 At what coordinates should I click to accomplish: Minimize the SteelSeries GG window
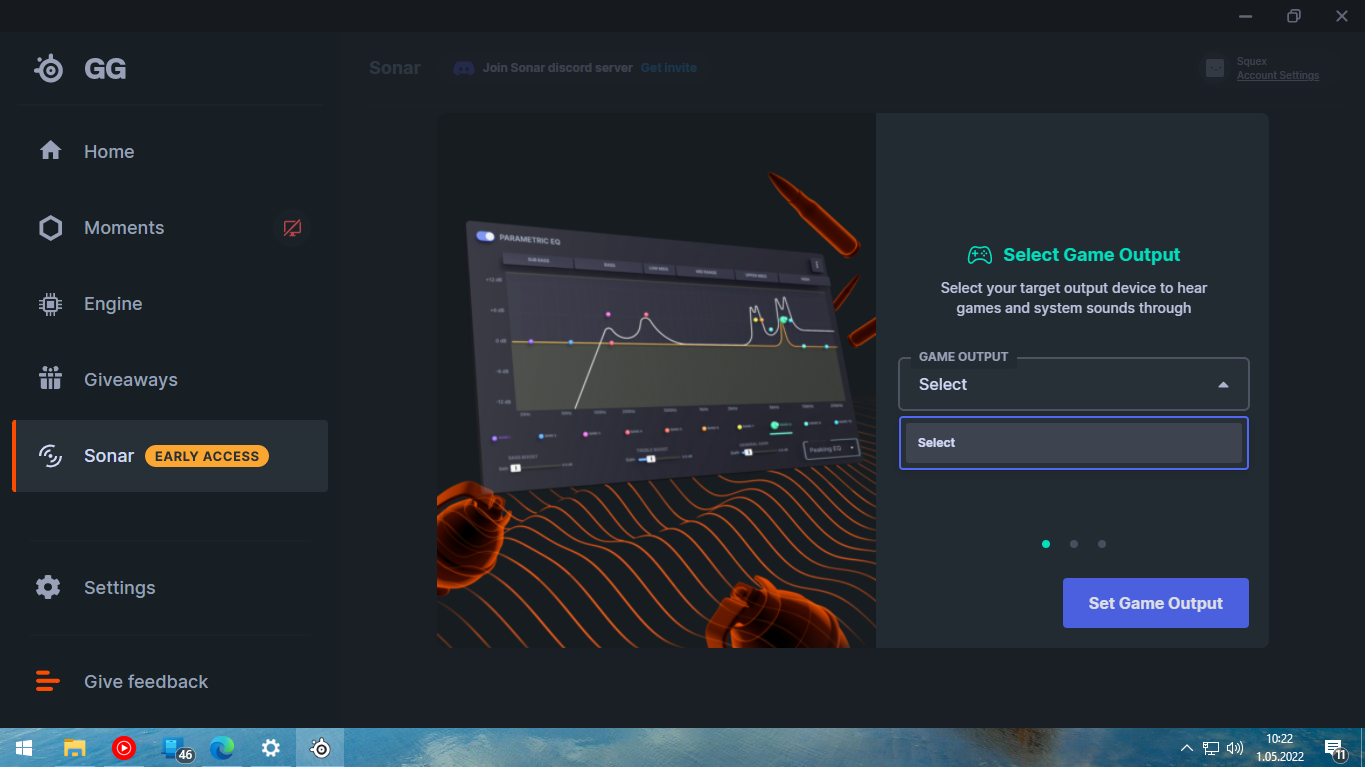coord(1246,16)
